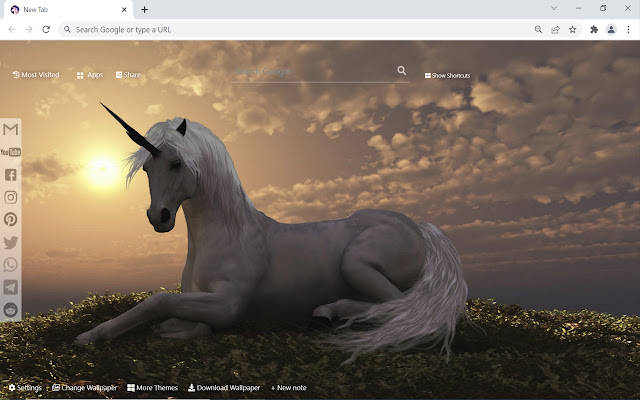Open Most Visited list
640x400 pixels.
pyautogui.click(x=36, y=75)
